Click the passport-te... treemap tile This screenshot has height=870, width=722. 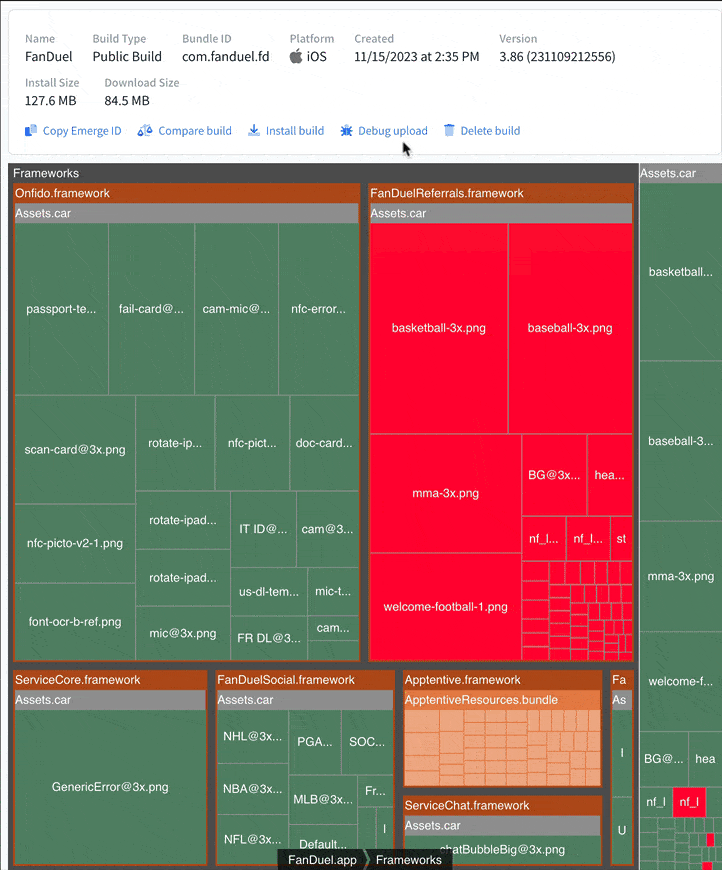pyautogui.click(x=61, y=309)
